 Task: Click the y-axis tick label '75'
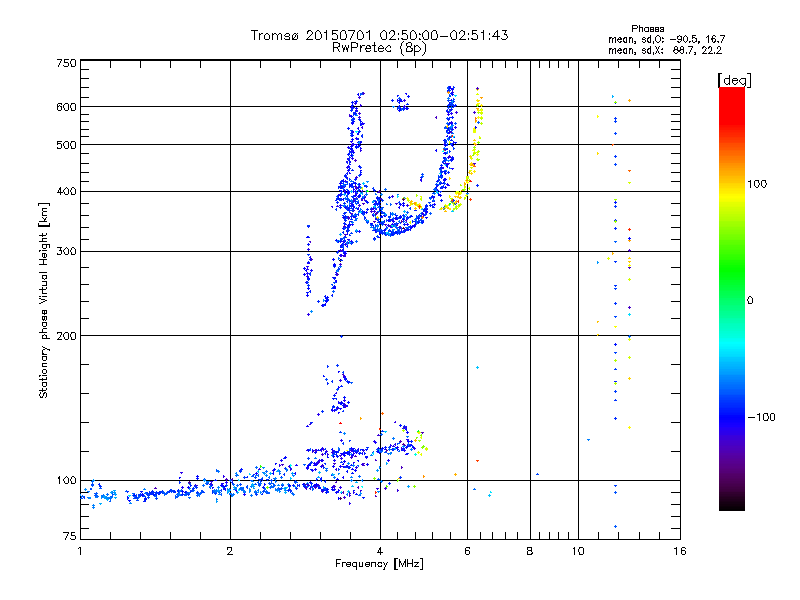pos(70,536)
